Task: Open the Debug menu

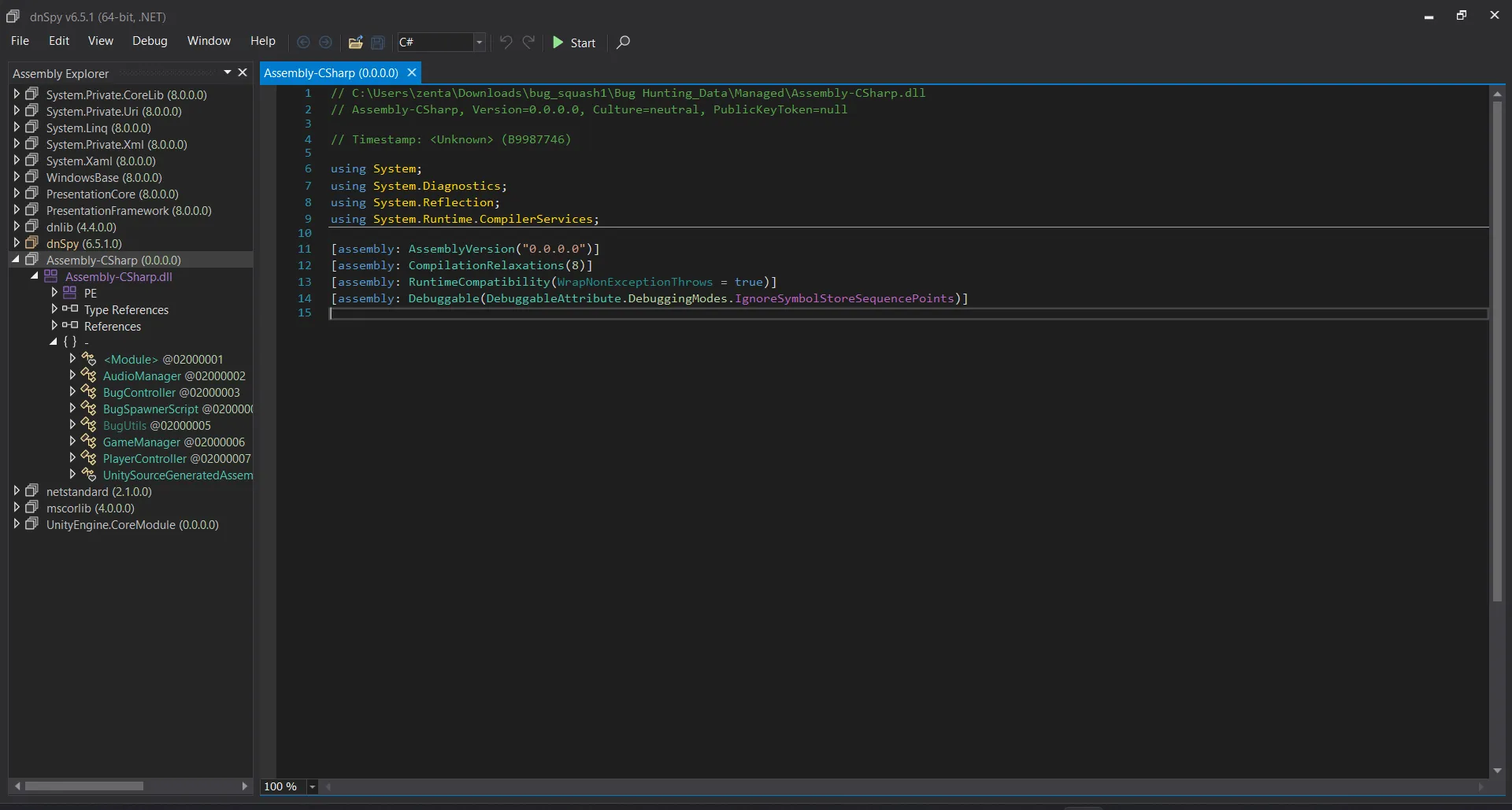Action: (x=150, y=41)
